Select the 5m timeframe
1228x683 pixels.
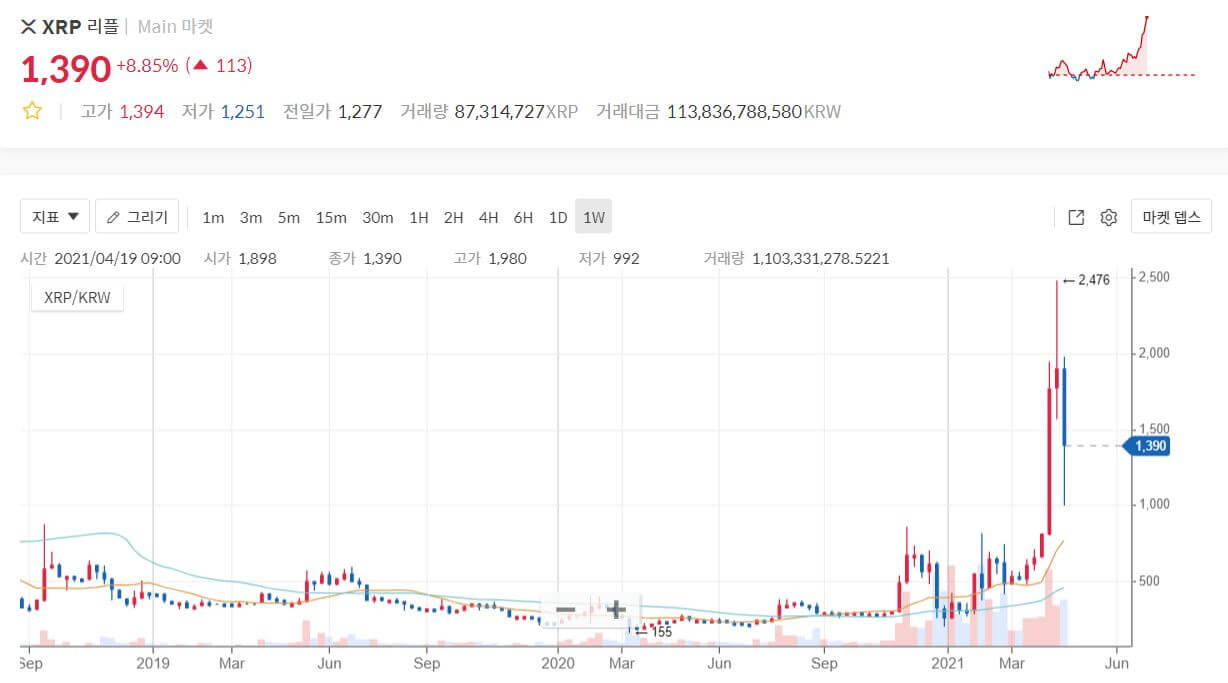pyautogui.click(x=289, y=217)
